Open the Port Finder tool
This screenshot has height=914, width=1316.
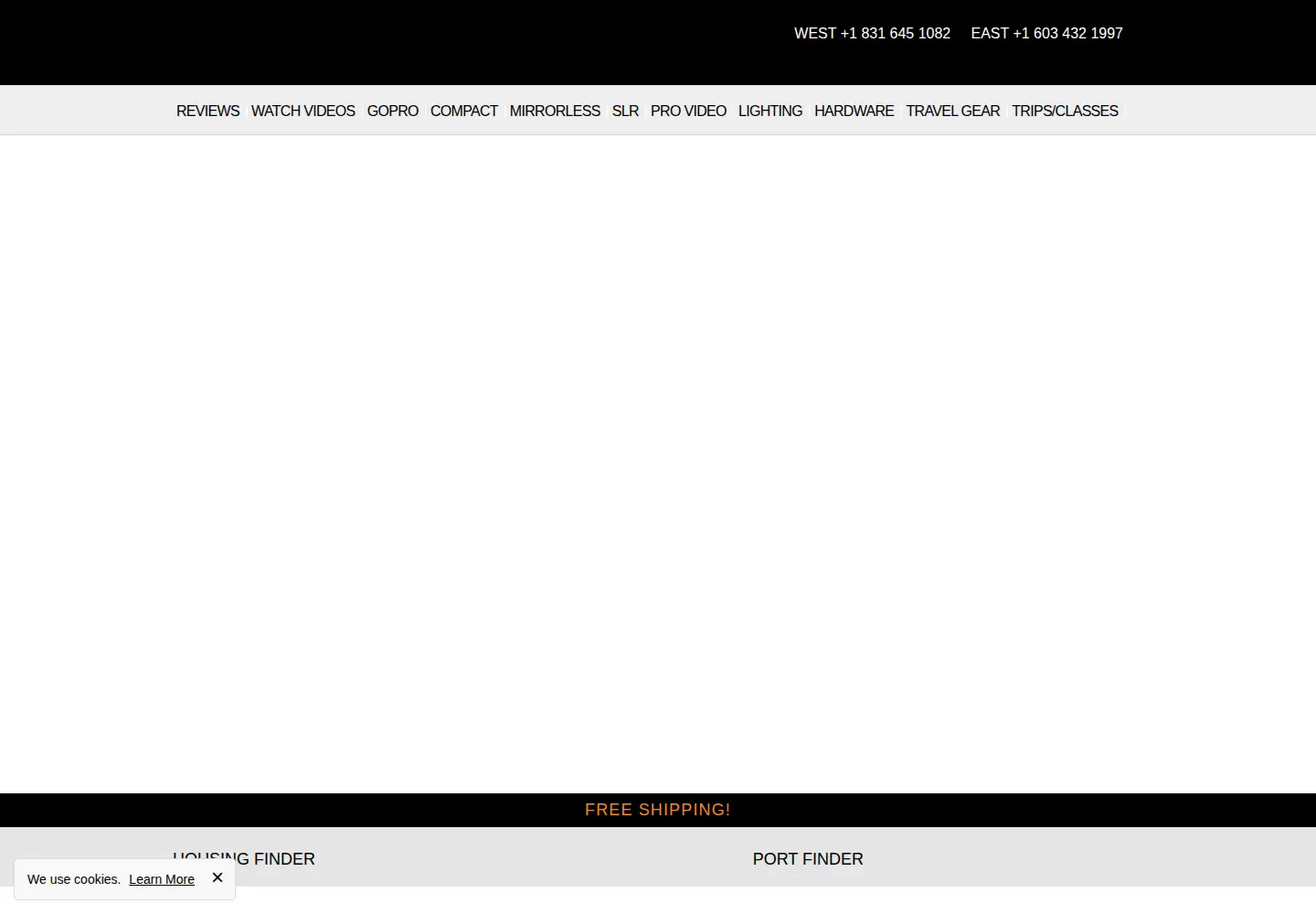click(808, 859)
